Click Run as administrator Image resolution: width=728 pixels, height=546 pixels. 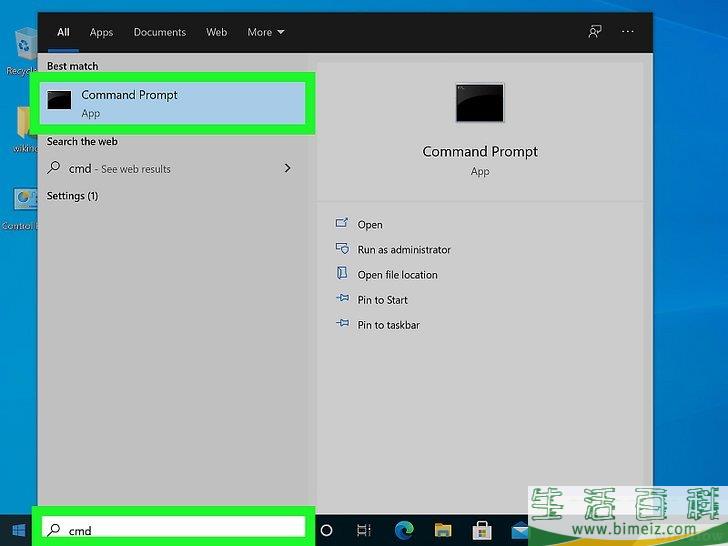click(x=404, y=250)
